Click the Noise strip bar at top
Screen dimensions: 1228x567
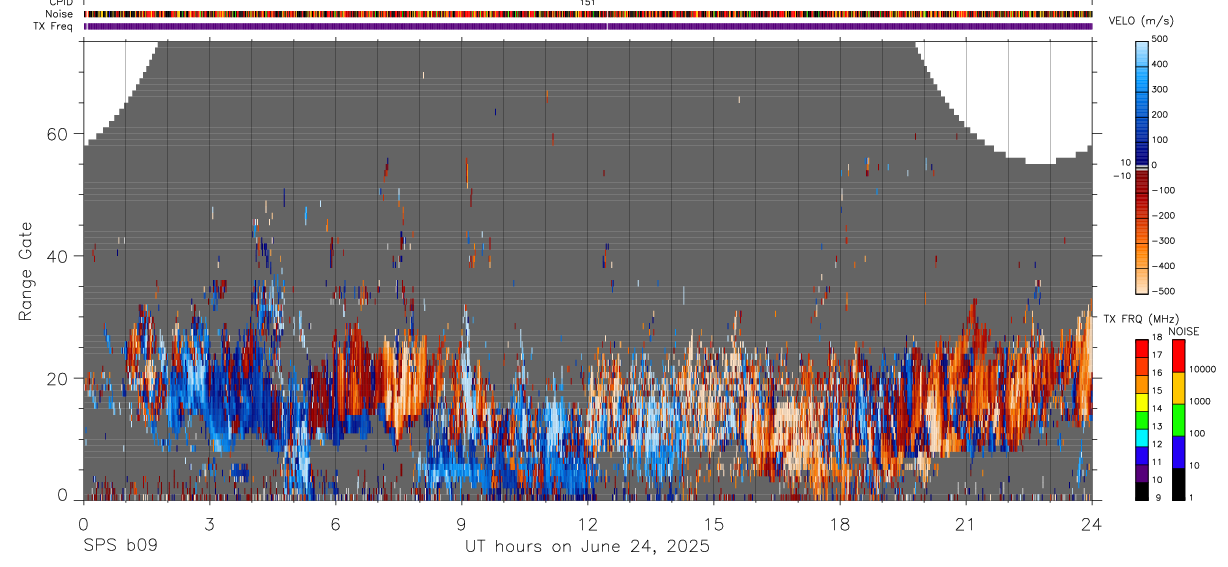(588, 14)
